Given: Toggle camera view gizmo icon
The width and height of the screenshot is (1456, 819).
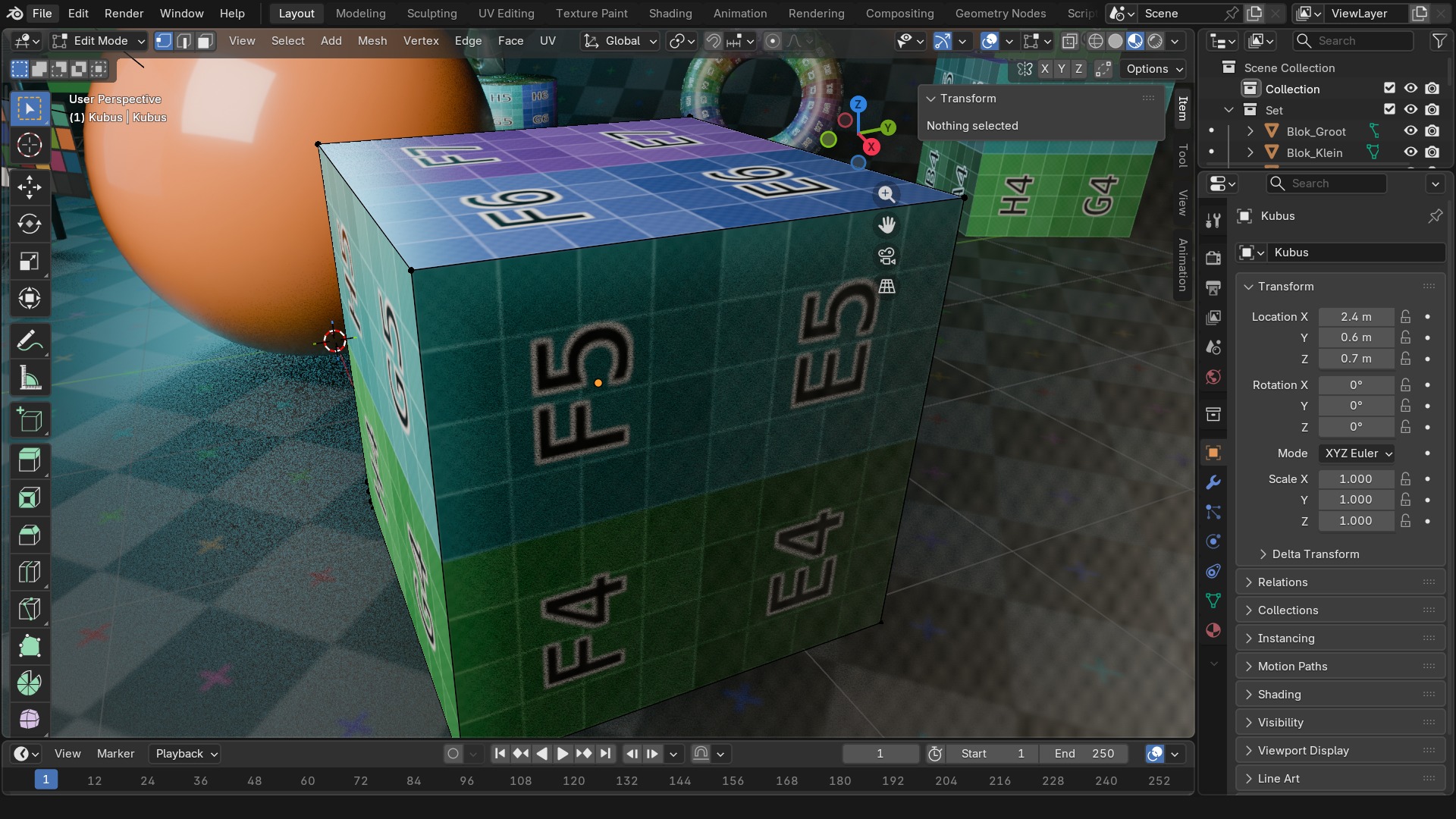Looking at the screenshot, I should [886, 256].
